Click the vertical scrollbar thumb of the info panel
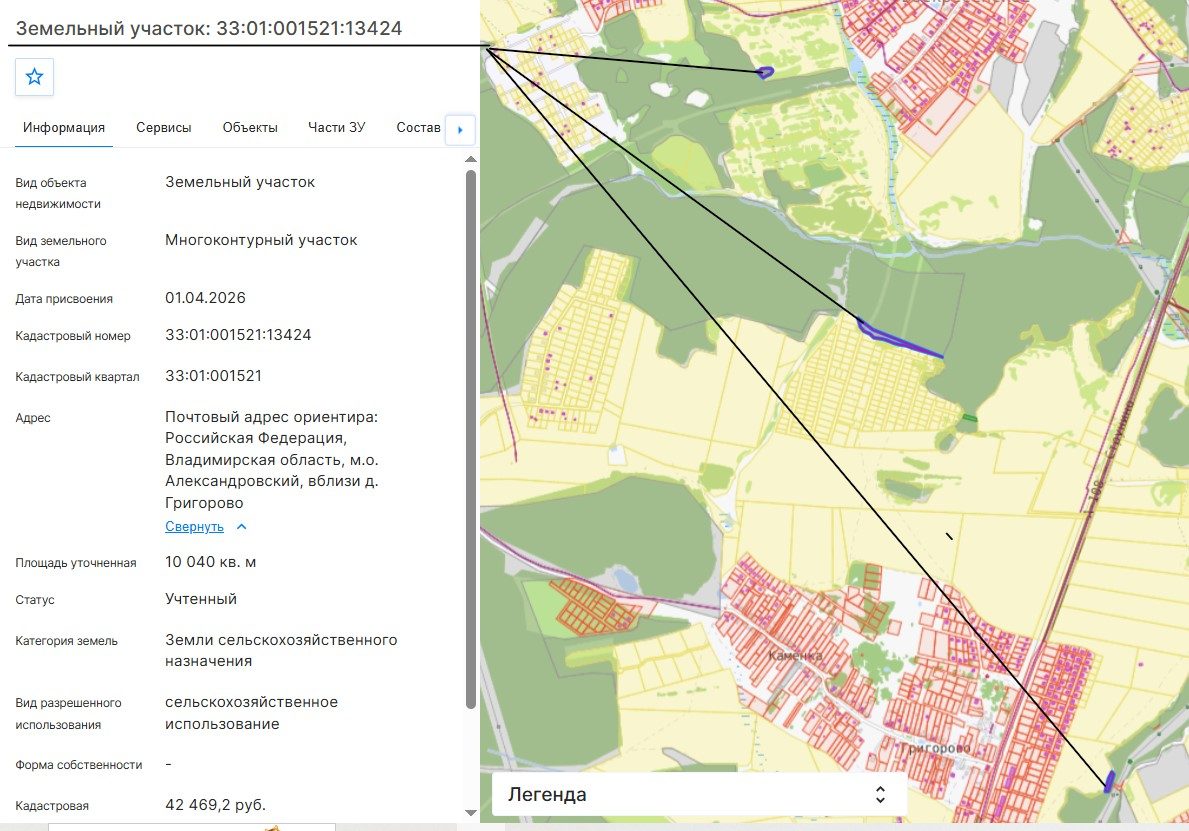 [470, 440]
